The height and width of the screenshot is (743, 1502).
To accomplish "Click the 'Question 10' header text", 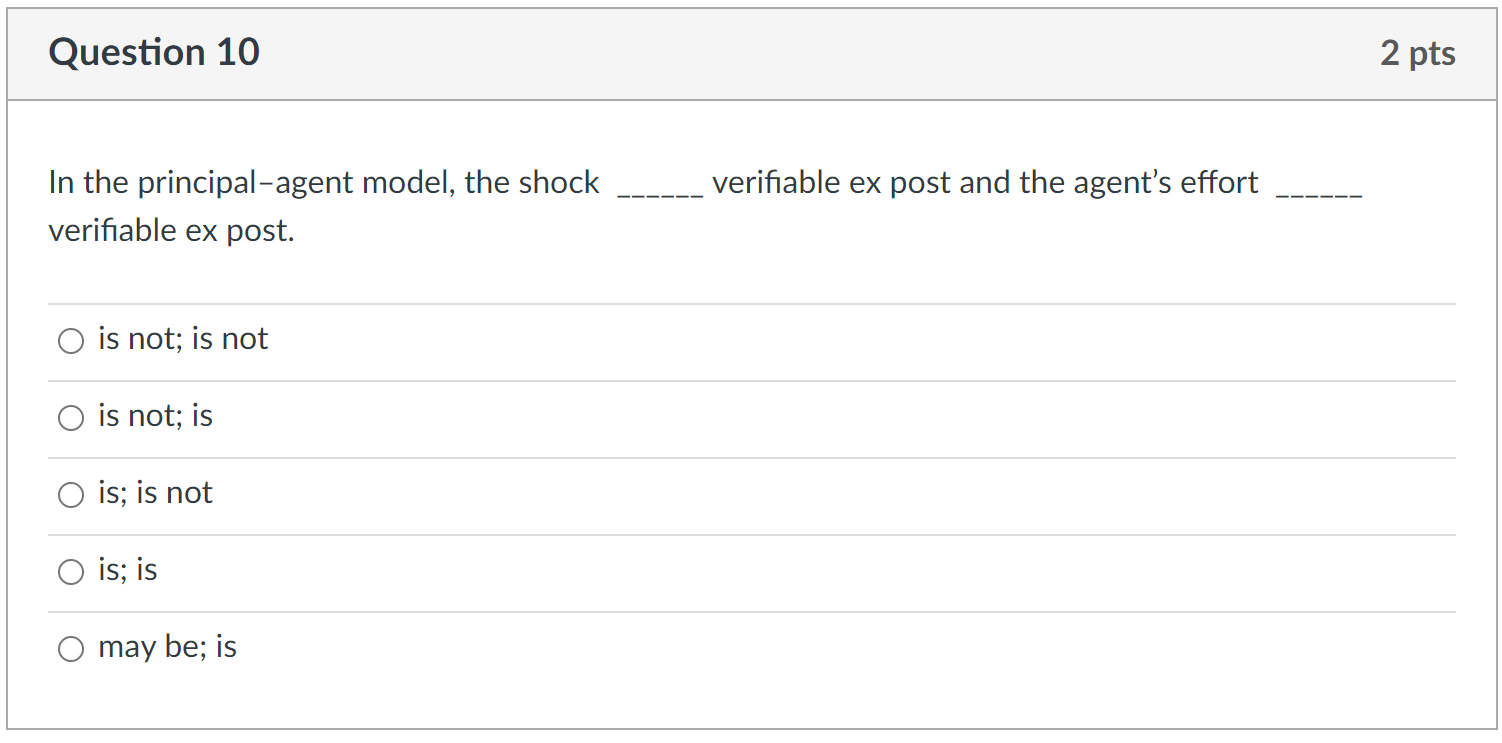I will 154,52.
